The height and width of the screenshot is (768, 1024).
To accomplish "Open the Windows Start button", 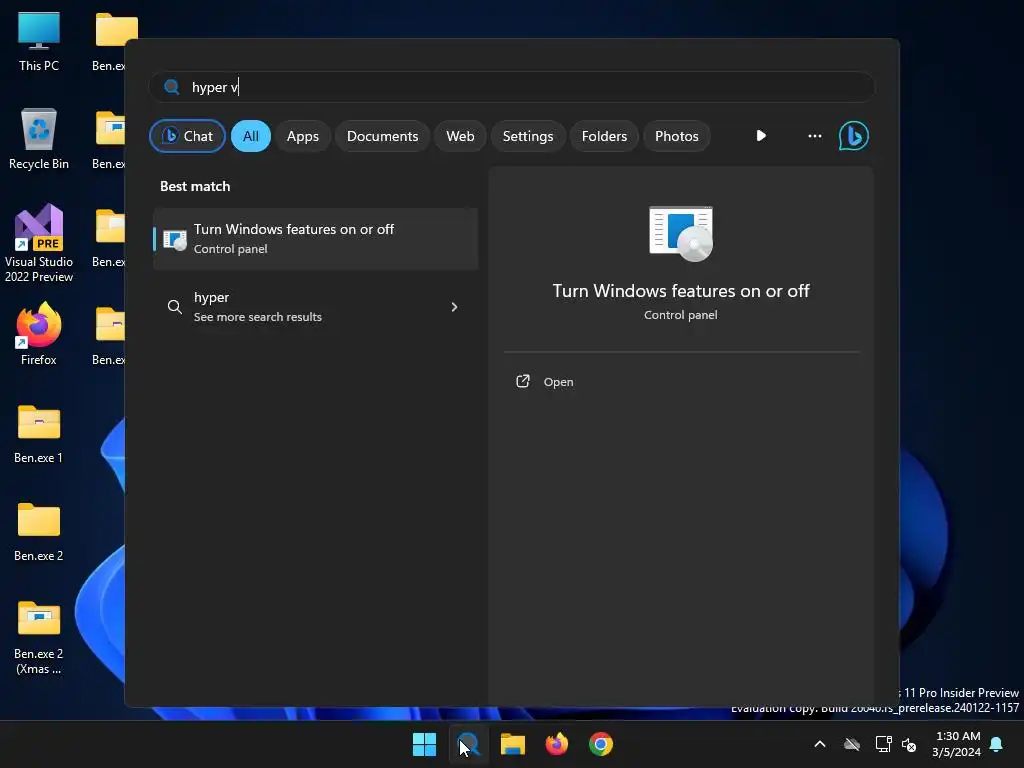I will [424, 744].
